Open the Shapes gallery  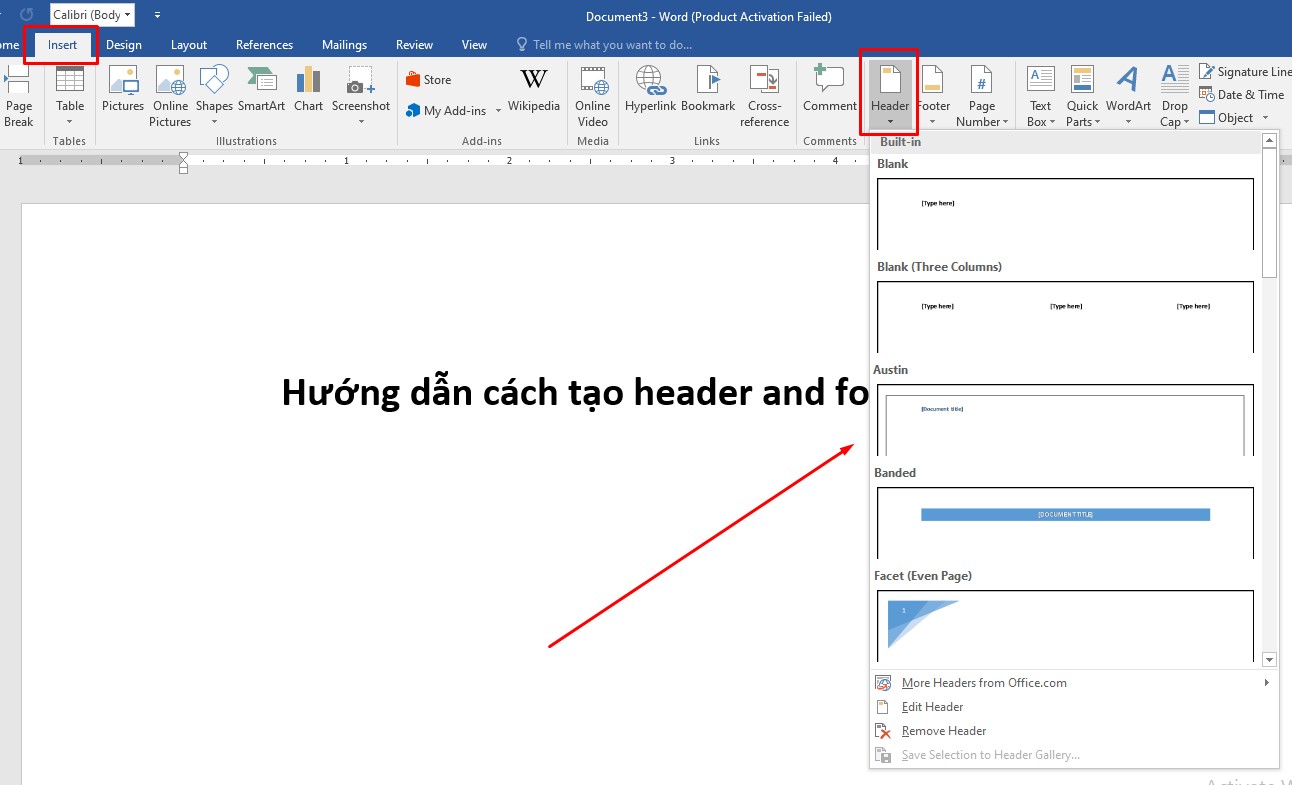pos(214,97)
